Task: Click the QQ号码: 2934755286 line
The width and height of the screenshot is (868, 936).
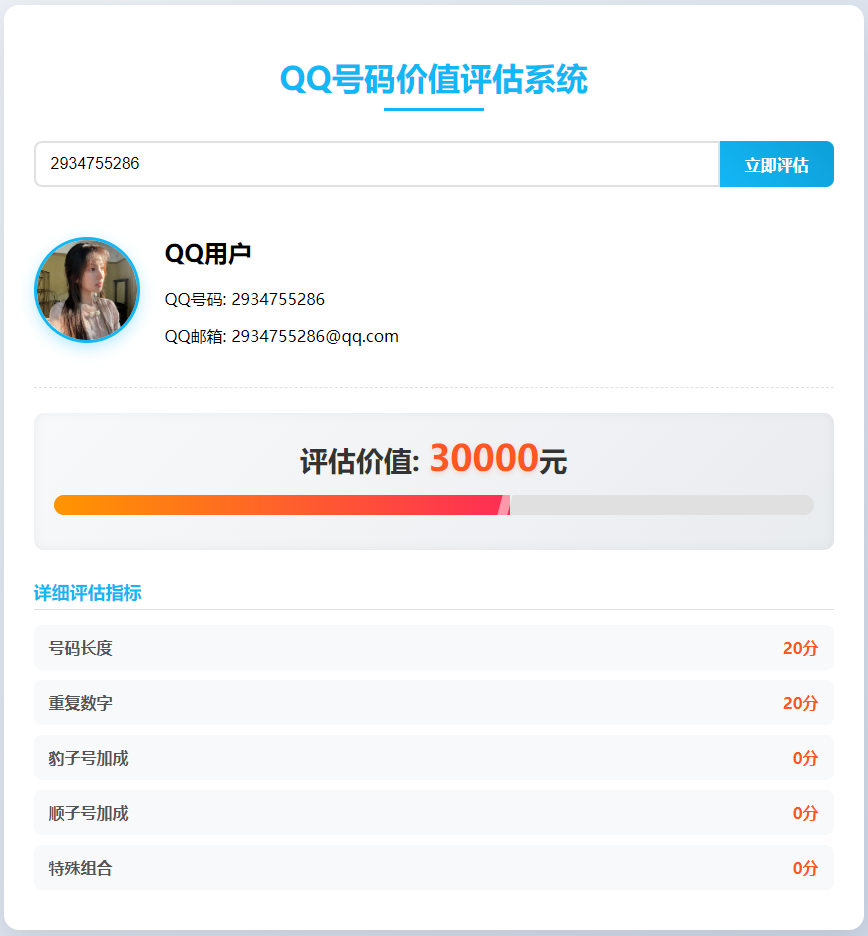Action: [245, 299]
